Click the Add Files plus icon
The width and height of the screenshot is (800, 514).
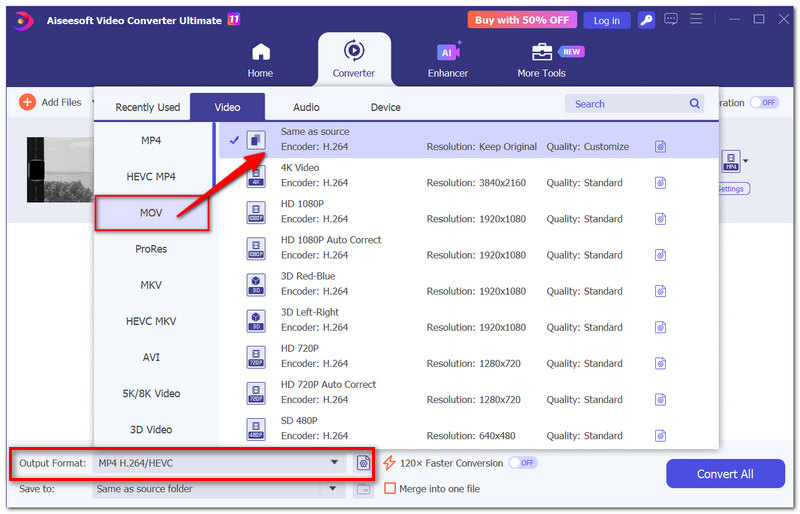click(28, 102)
